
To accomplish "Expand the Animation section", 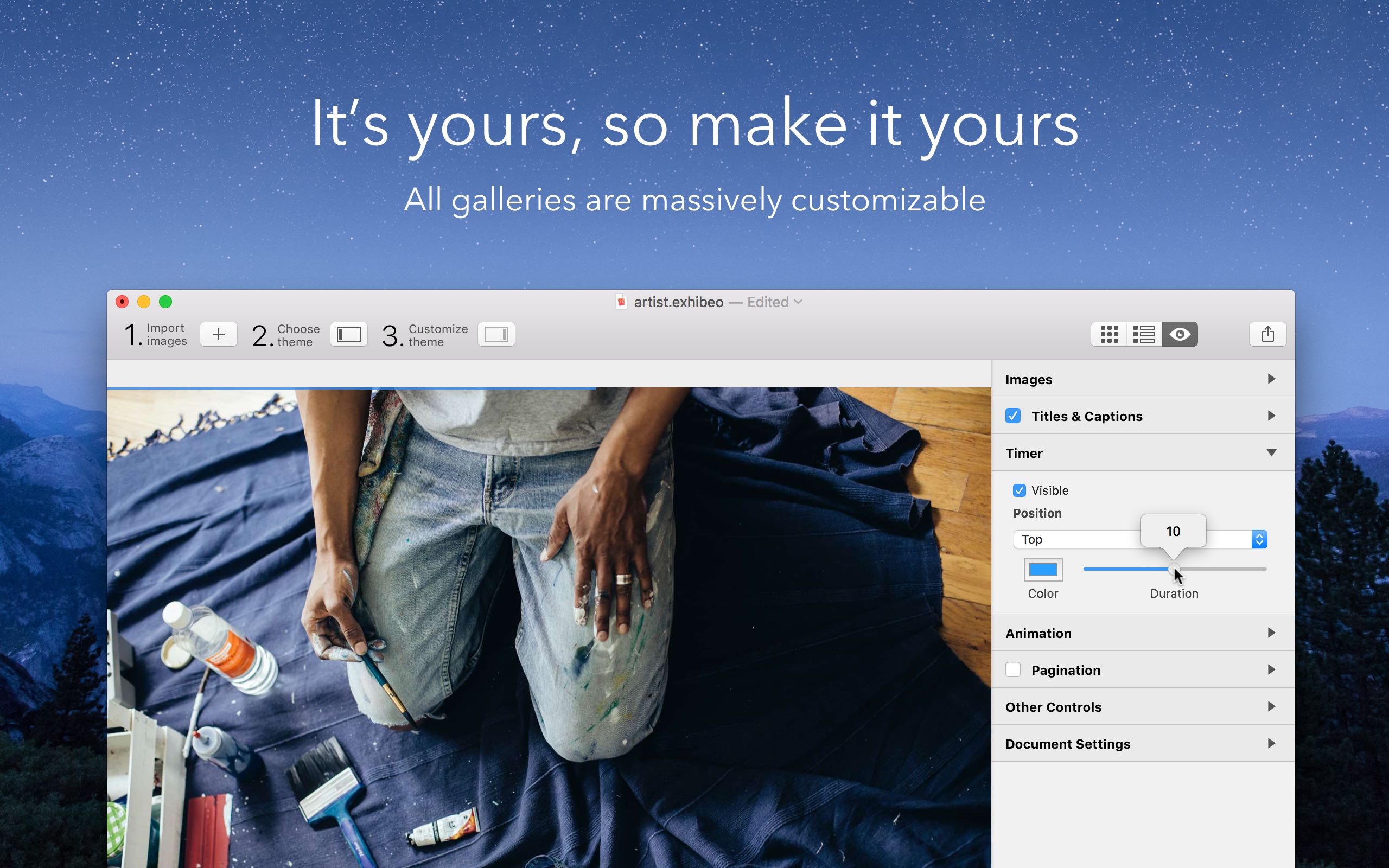I will coord(1143,633).
